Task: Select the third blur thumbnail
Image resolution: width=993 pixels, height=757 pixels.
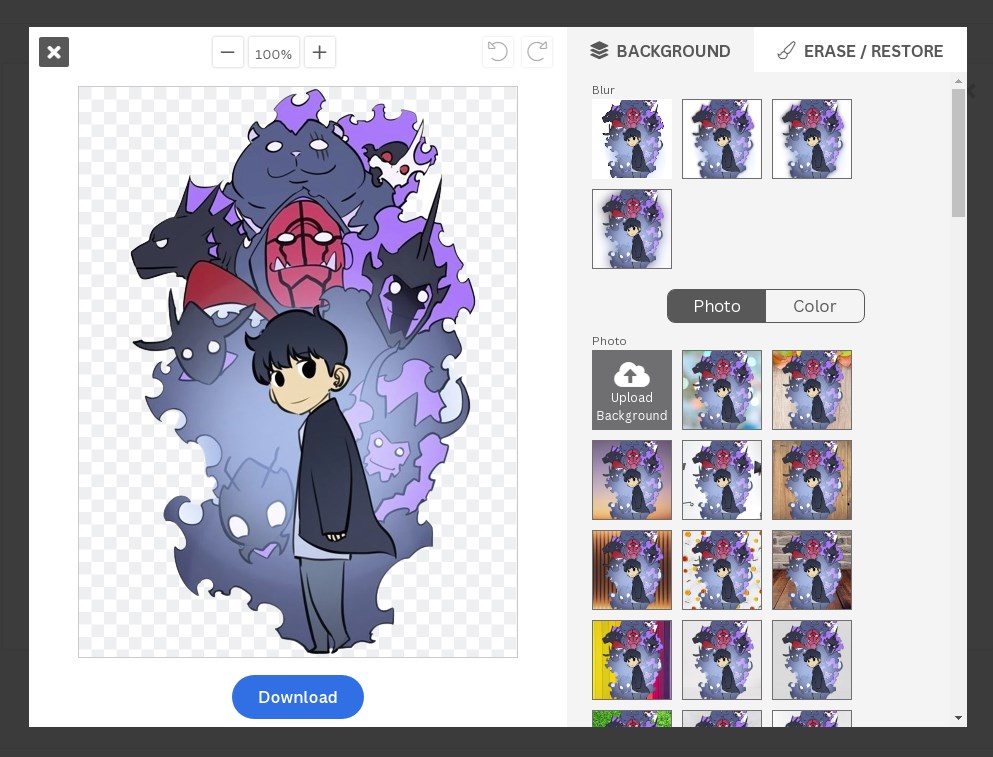Action: click(x=811, y=139)
